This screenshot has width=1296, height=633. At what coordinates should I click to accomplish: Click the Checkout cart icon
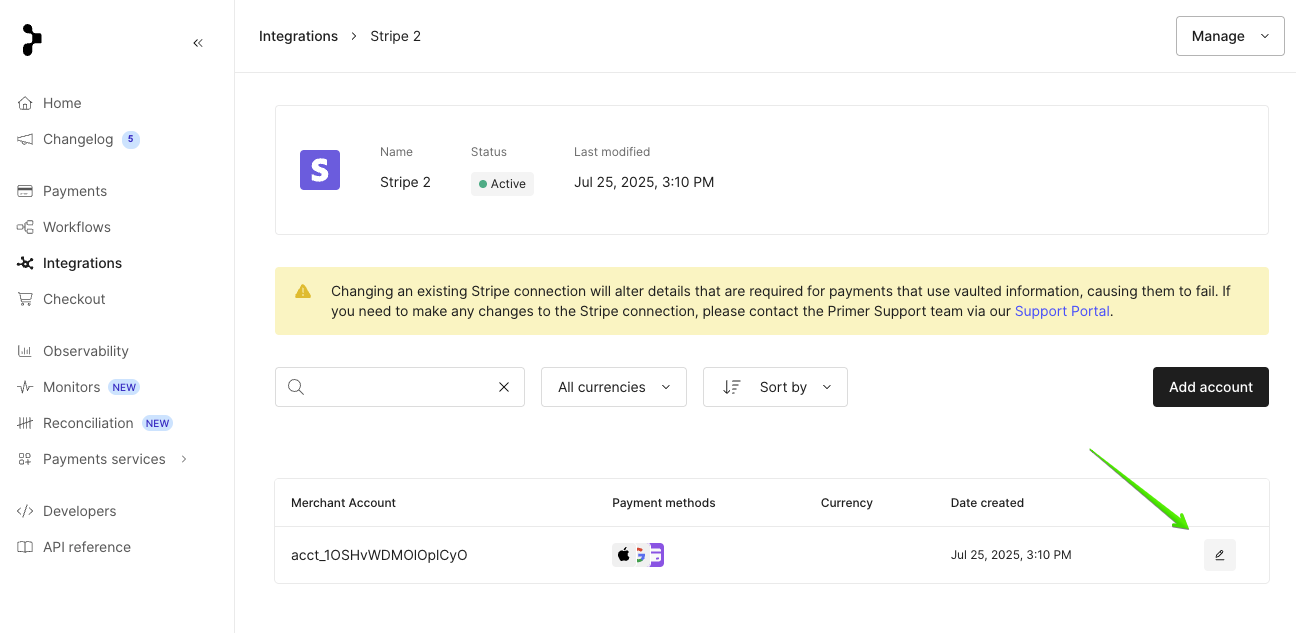coord(25,299)
